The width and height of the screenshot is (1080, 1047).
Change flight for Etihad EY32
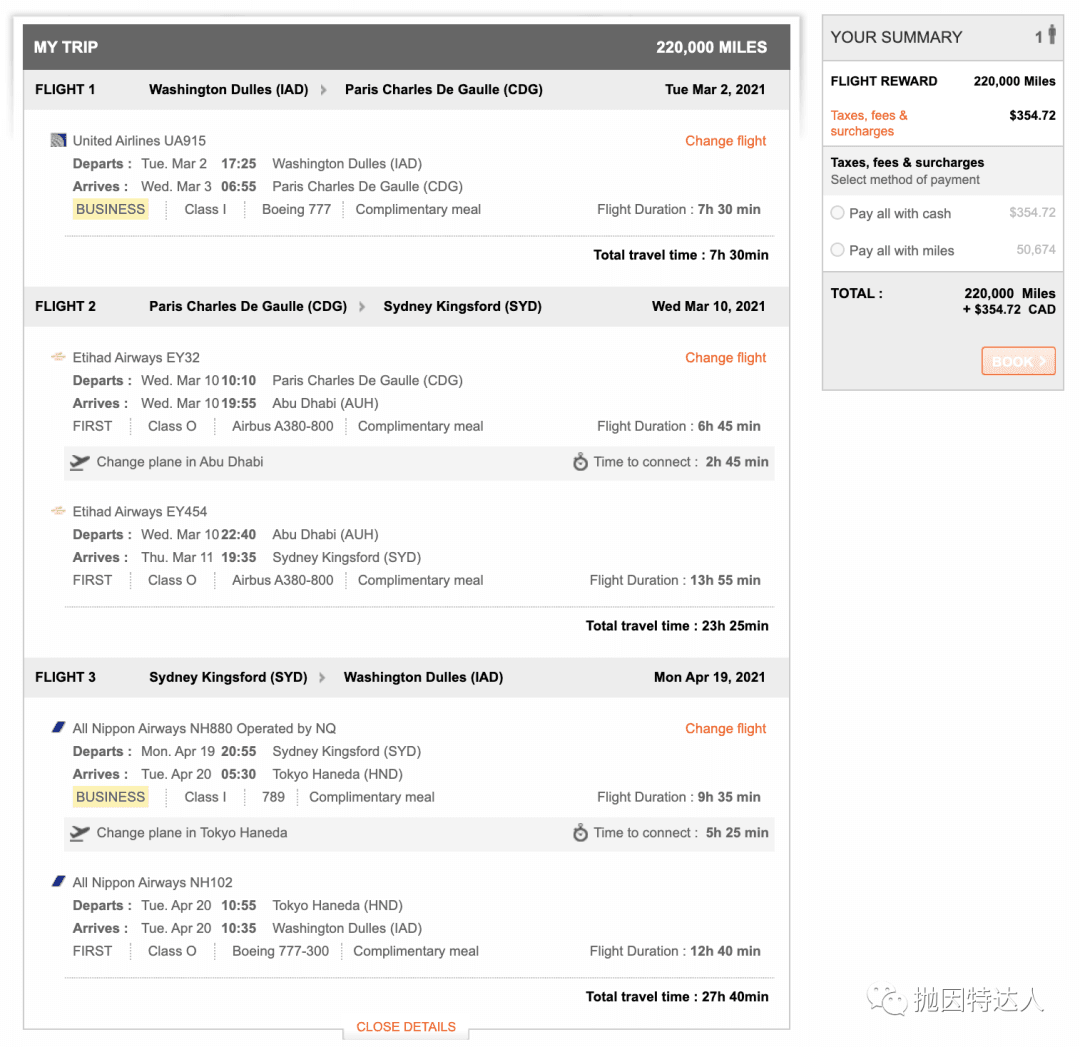pyautogui.click(x=725, y=357)
